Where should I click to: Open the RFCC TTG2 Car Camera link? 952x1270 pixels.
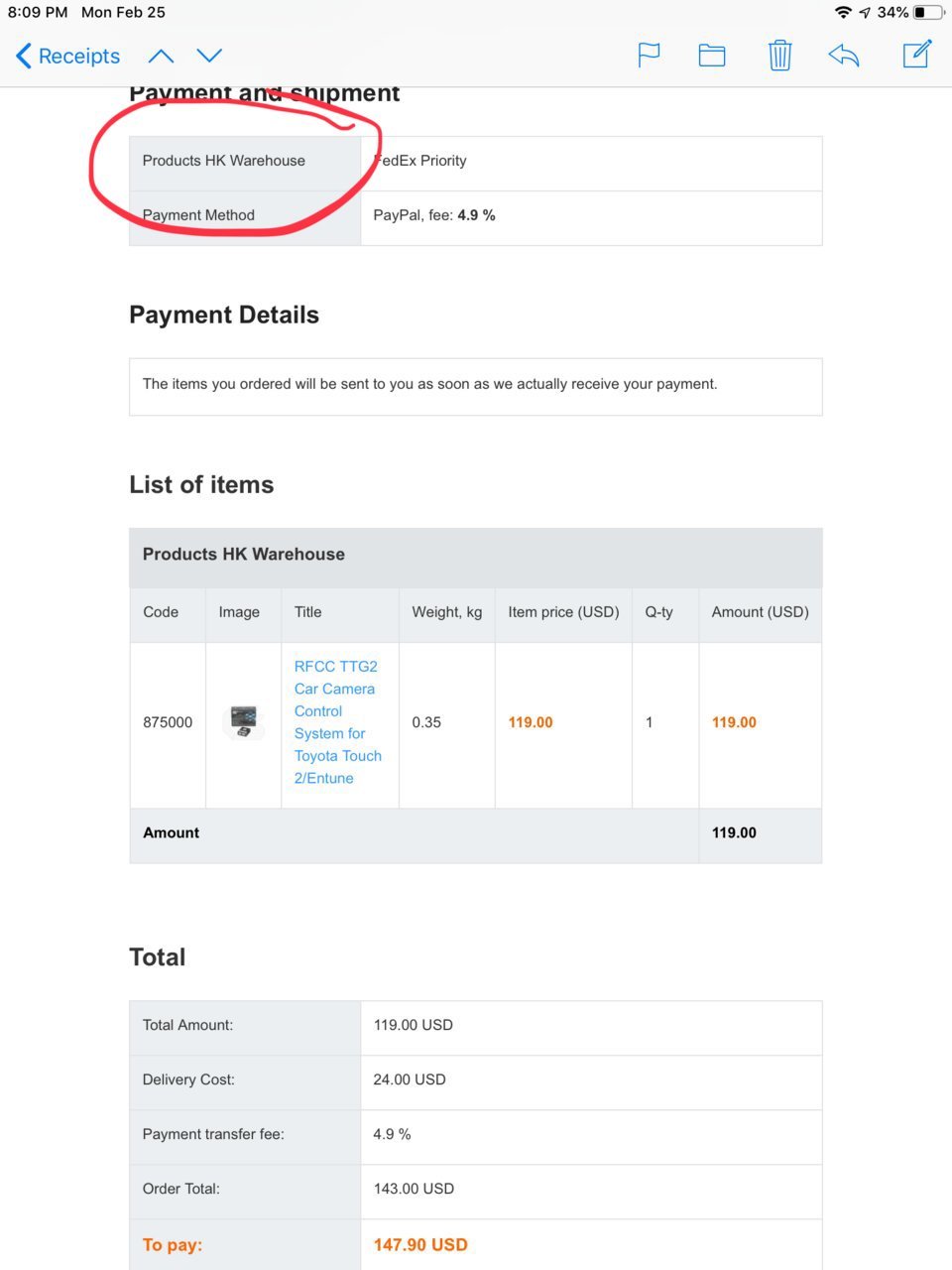pyautogui.click(x=338, y=722)
